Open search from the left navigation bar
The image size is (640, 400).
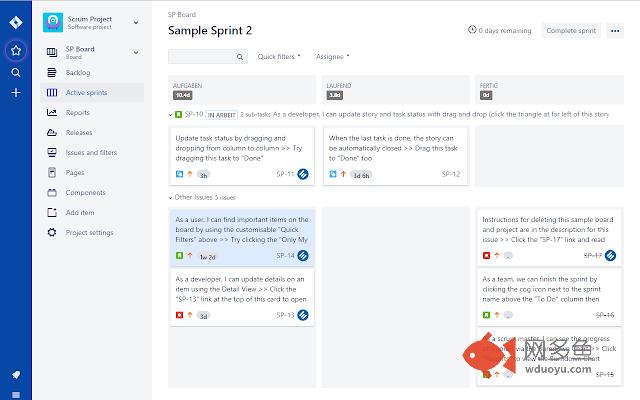pos(15,72)
